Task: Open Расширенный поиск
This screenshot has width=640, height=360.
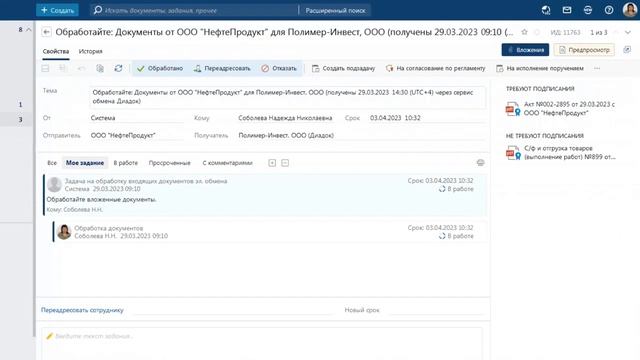Action: [x=336, y=10]
